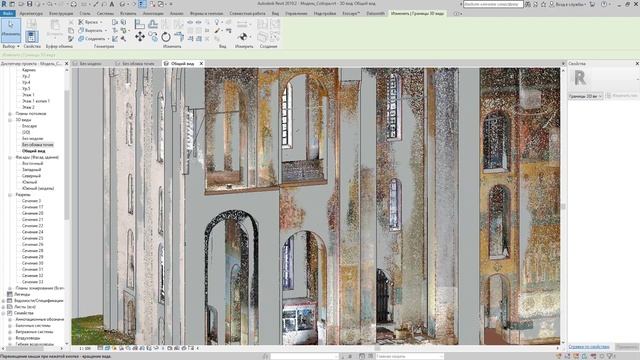This screenshot has width=640, height=360.
Task: Switch to the Совместная работа ribbon tab
Action: pos(247,13)
